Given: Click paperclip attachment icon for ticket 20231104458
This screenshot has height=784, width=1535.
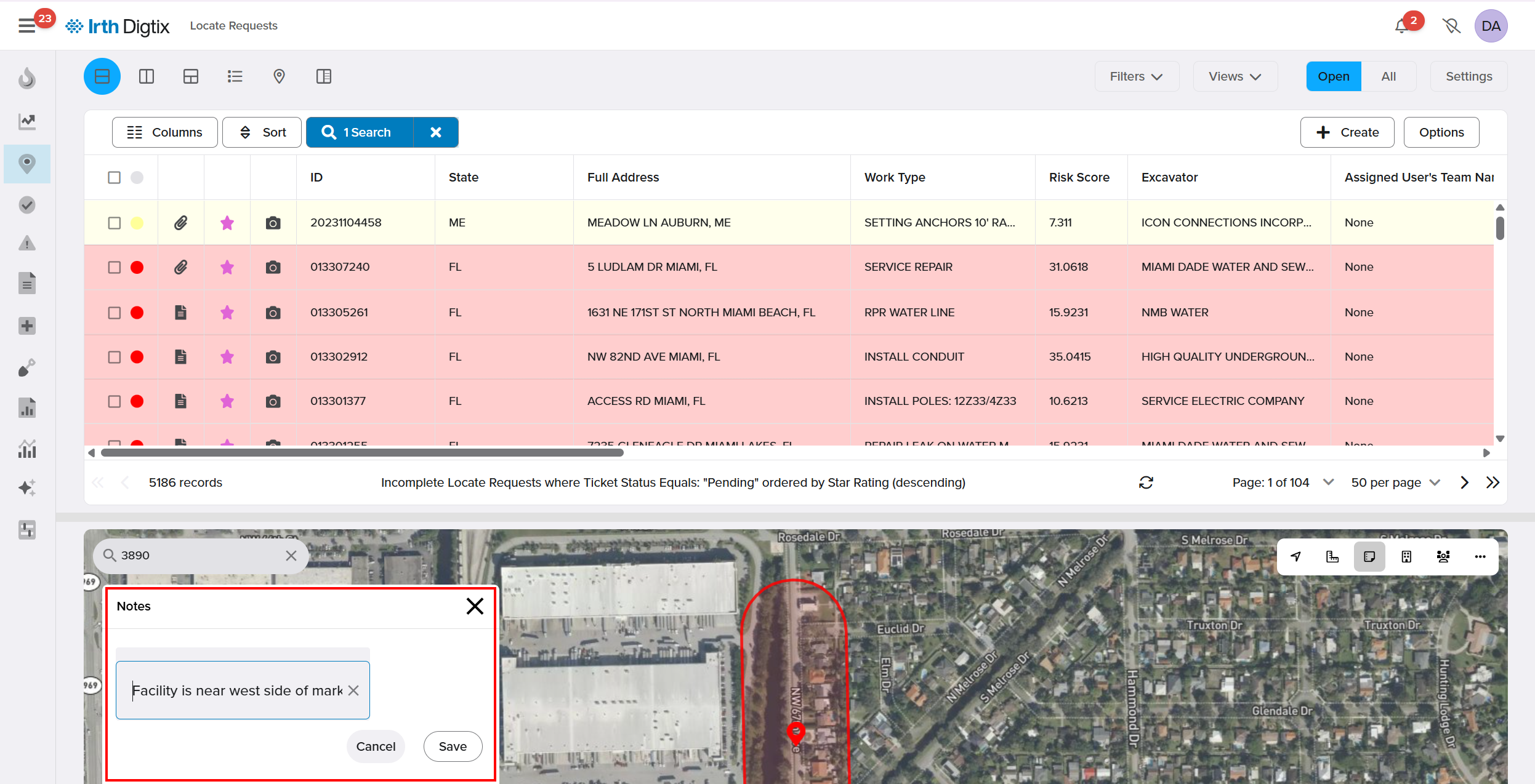Looking at the screenshot, I should [x=180, y=223].
